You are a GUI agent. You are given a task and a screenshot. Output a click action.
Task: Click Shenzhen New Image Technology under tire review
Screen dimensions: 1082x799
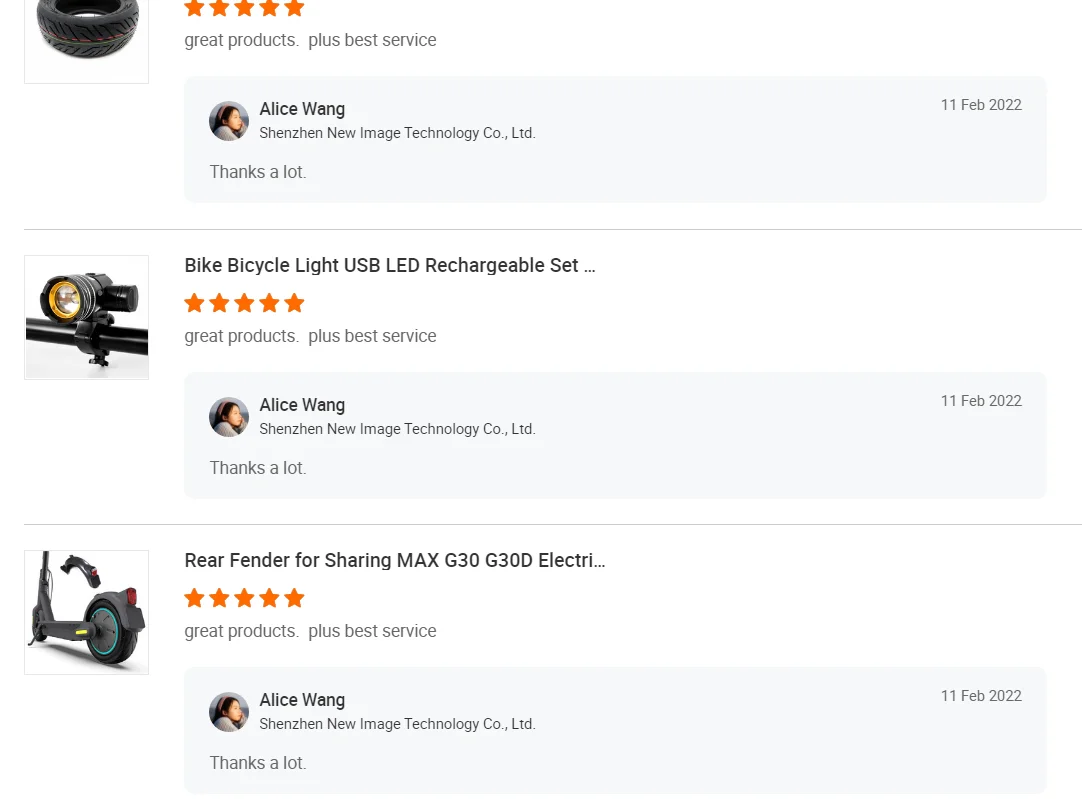(x=397, y=133)
